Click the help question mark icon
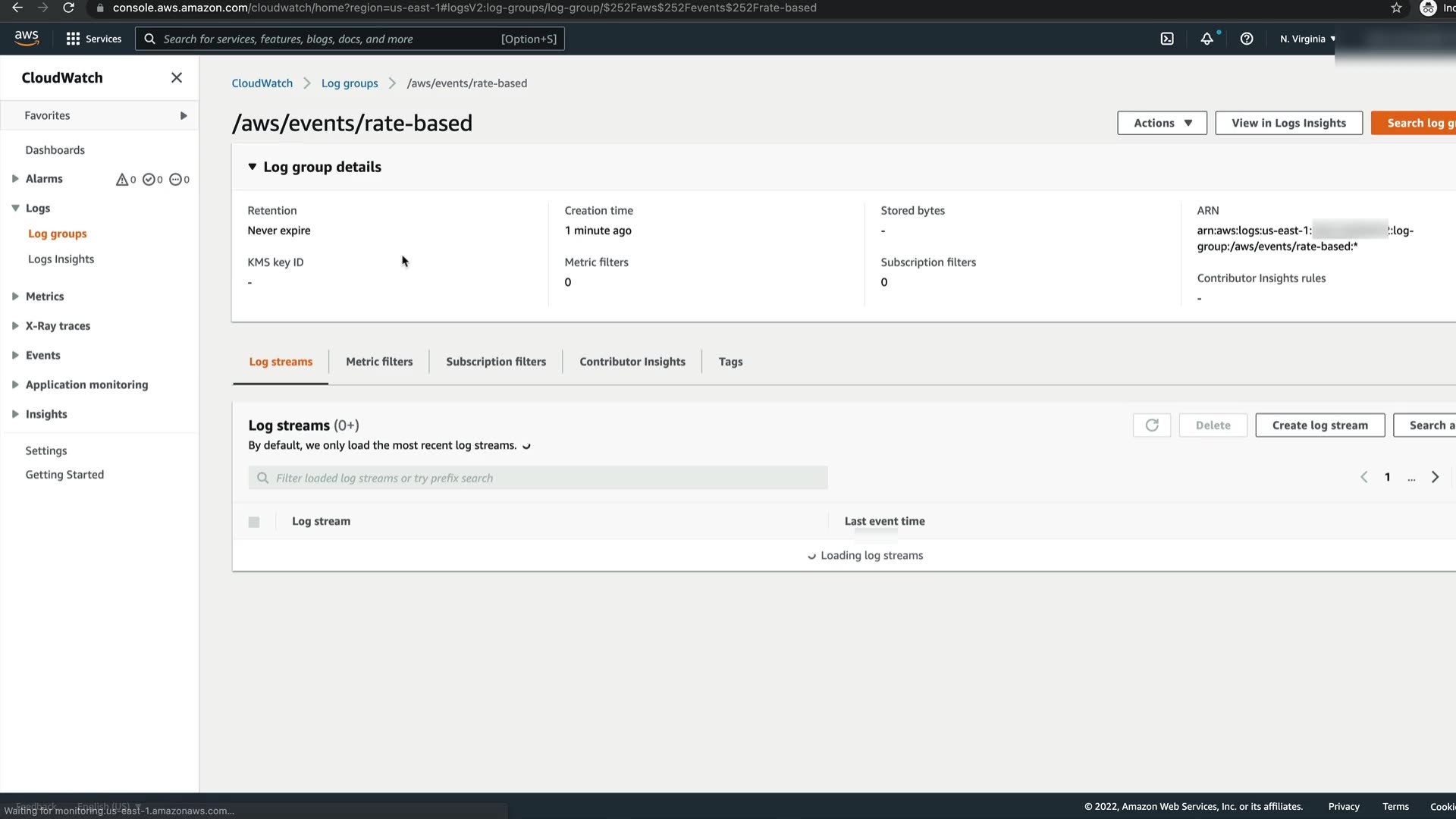The height and width of the screenshot is (819, 1456). (x=1246, y=39)
